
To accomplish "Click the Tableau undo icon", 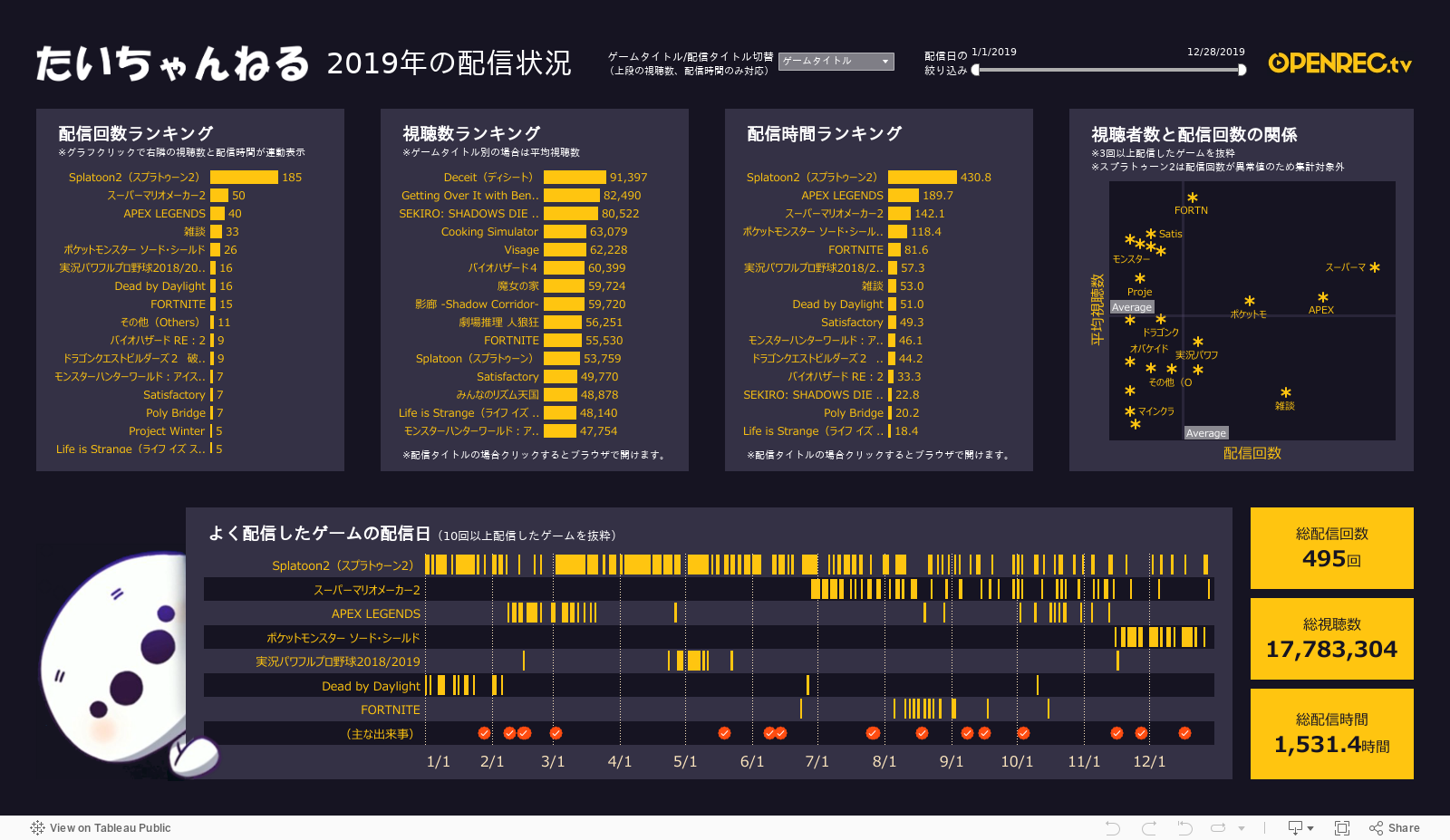I will pos(1113,827).
